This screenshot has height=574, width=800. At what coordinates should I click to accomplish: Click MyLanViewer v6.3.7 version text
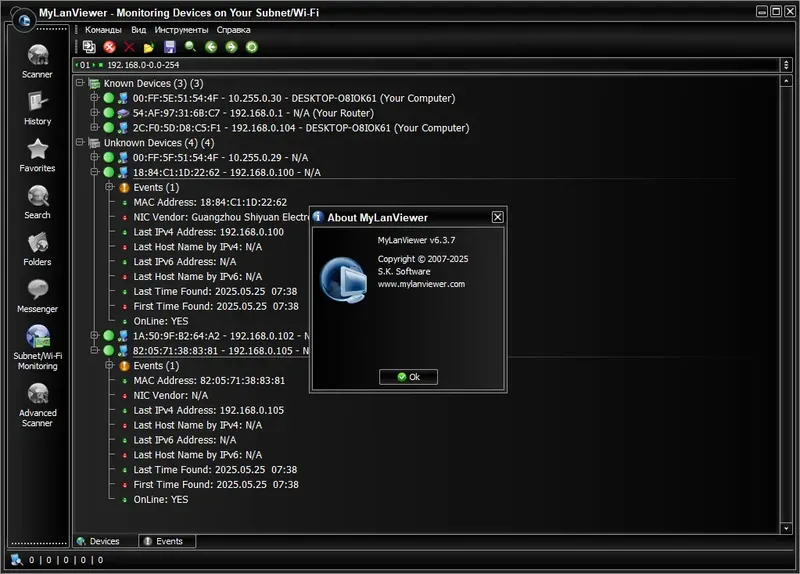coord(416,240)
